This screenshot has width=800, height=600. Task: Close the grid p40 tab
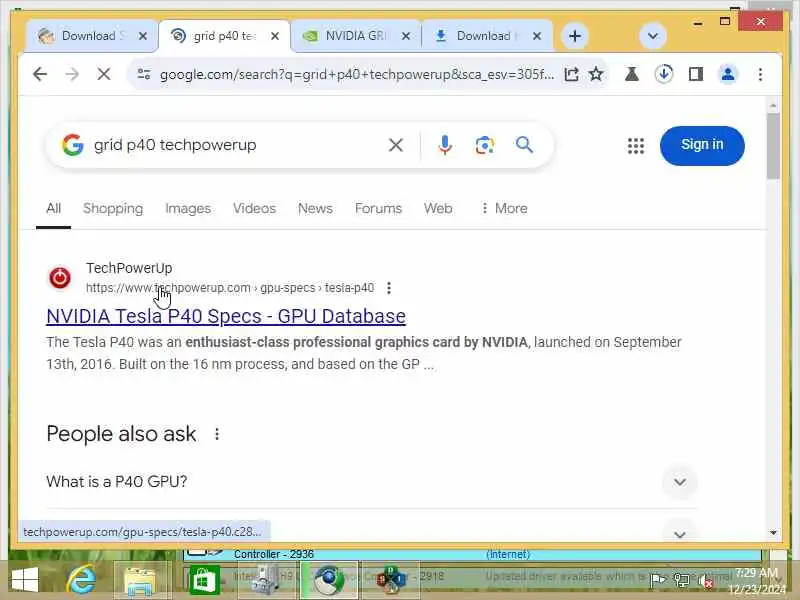point(274,36)
